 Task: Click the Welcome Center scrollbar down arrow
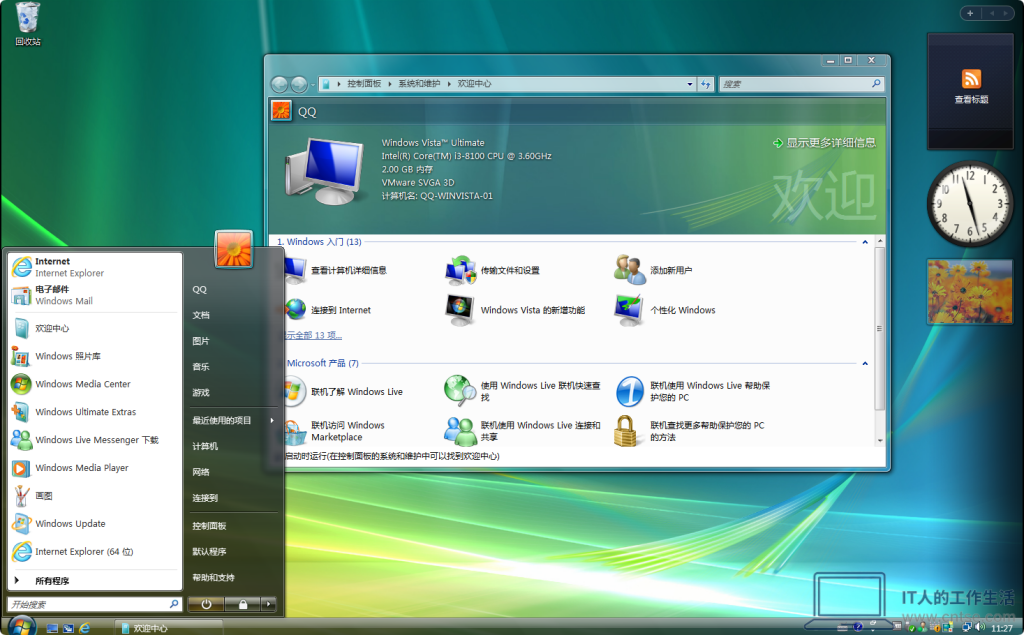click(880, 440)
